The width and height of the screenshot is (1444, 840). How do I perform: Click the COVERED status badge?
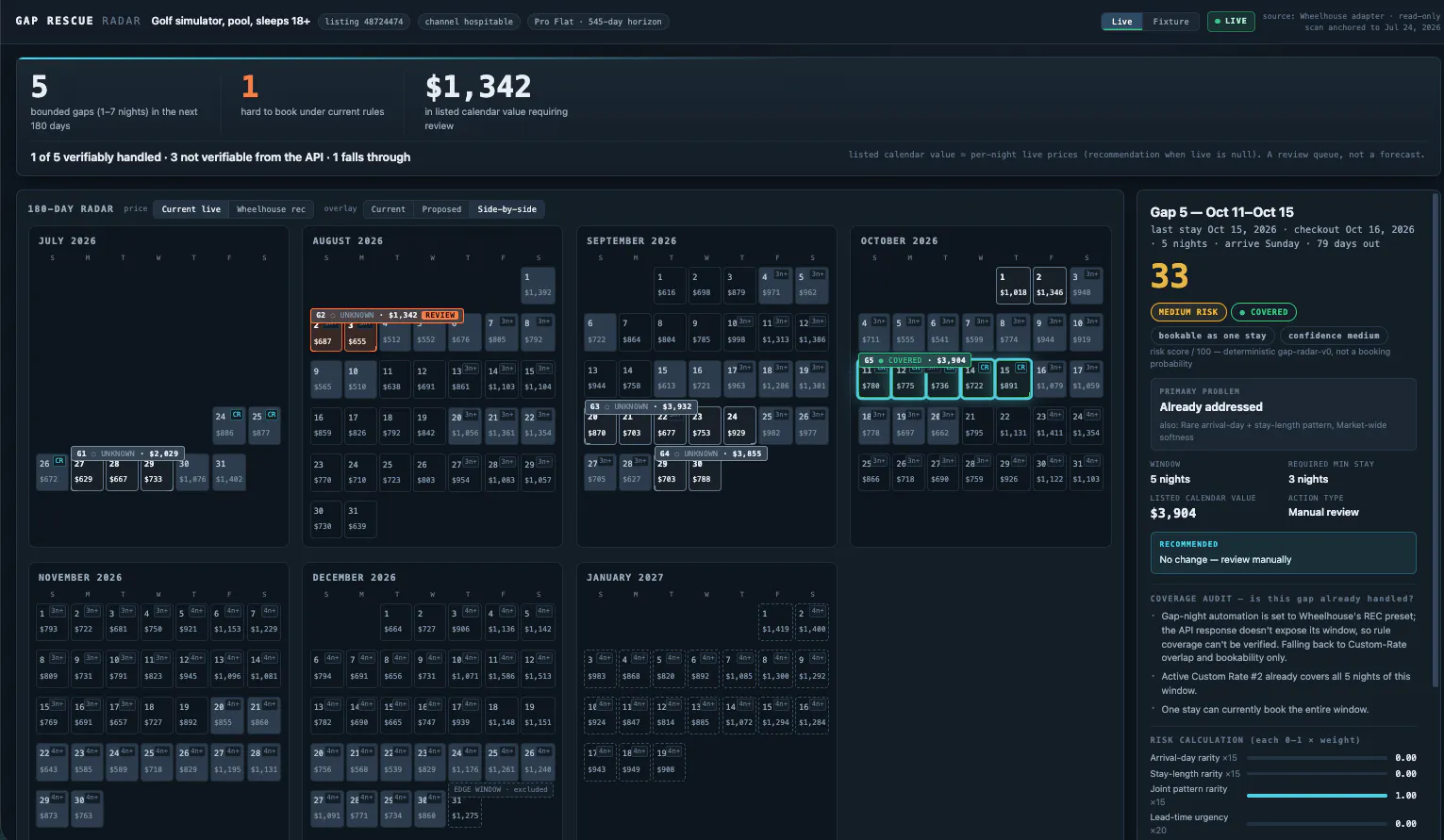pyautogui.click(x=1264, y=312)
